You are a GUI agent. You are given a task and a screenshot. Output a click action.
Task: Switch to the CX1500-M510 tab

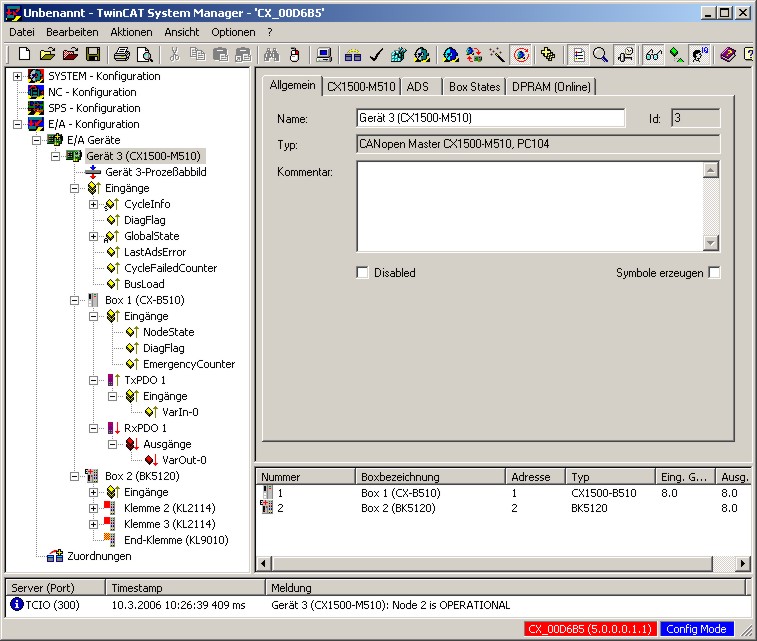tap(361, 87)
